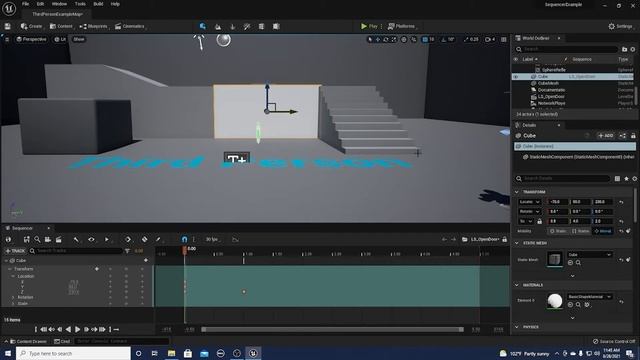Open the Perspective viewport menu
640x360 pixels.
click(x=31, y=39)
